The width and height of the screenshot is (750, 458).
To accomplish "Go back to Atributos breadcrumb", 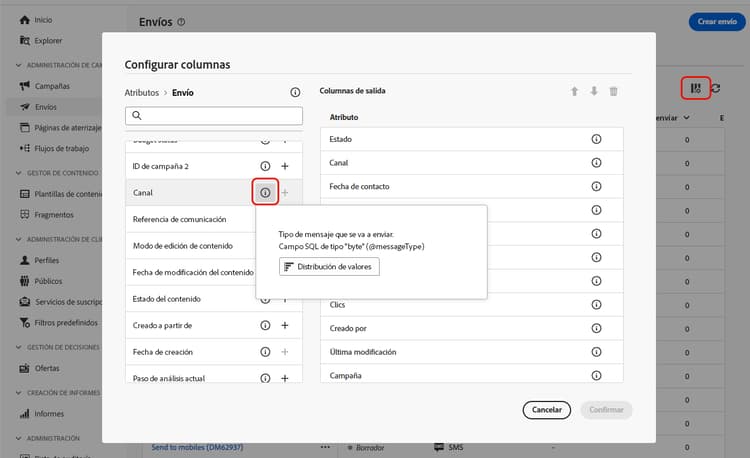I will pyautogui.click(x=142, y=93).
